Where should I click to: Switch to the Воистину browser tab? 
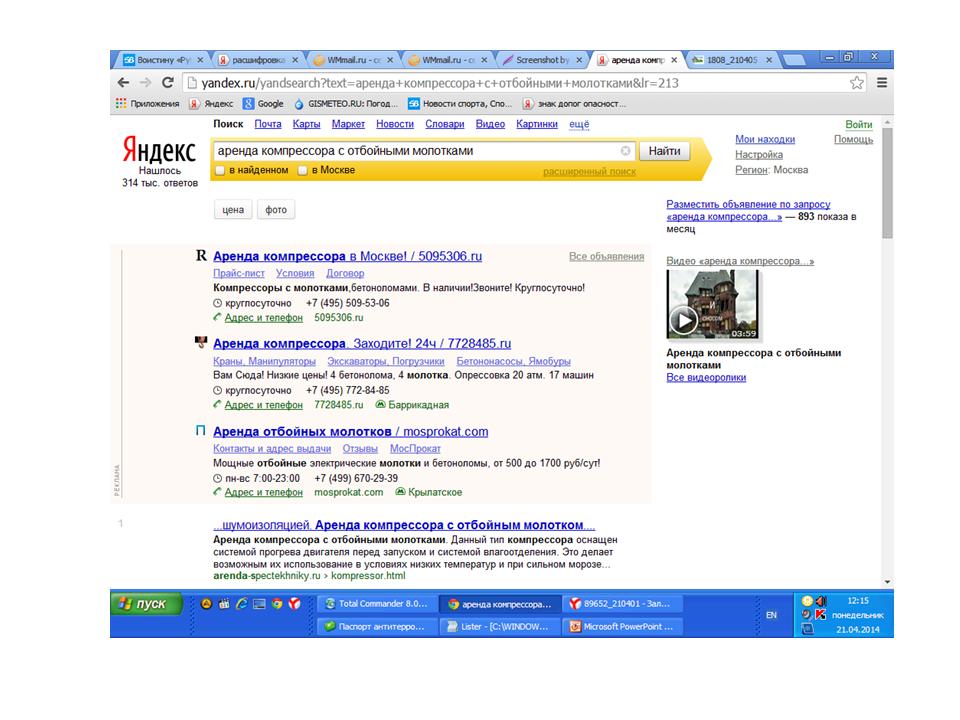163,60
